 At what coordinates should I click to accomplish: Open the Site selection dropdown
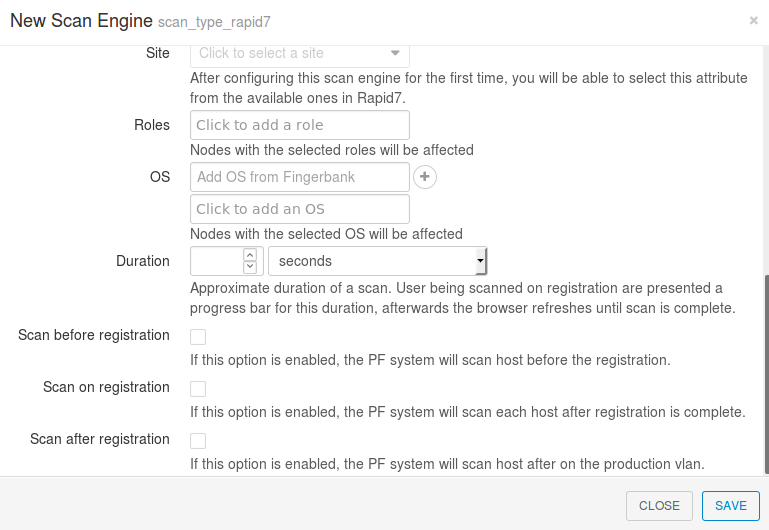300,54
